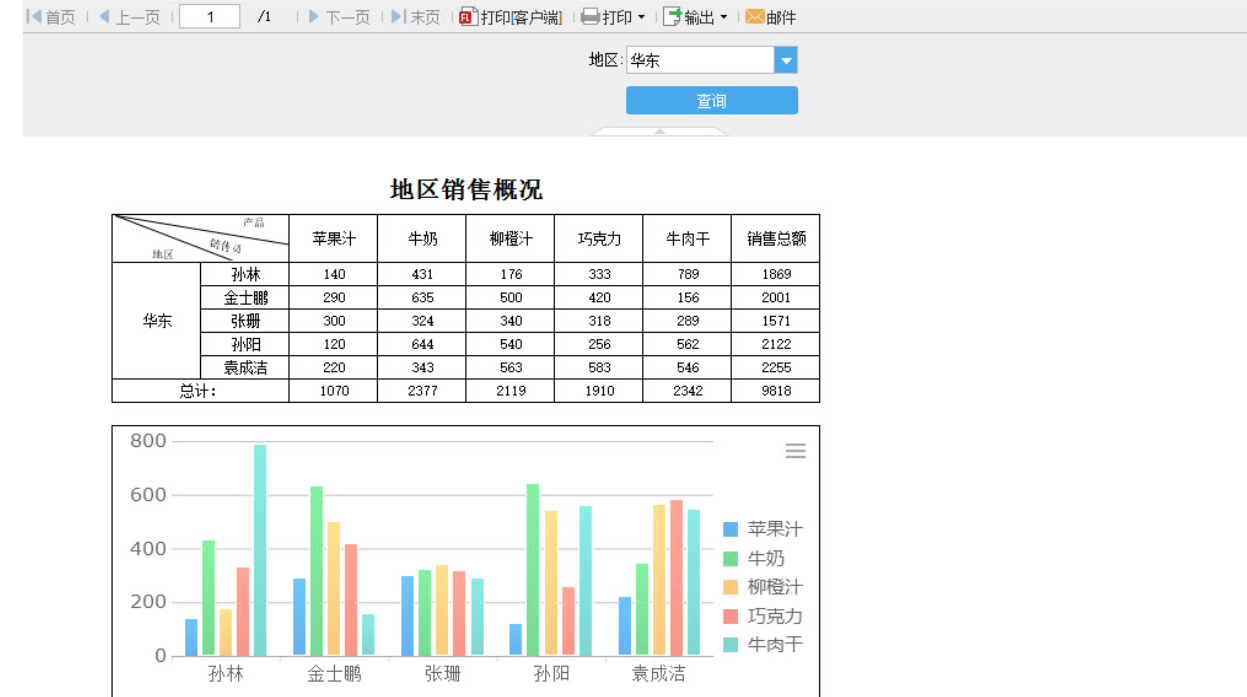Toggle 牛奶 legend green swatch
Viewport: 1247px width, 697px height.
pyautogui.click(x=731, y=559)
